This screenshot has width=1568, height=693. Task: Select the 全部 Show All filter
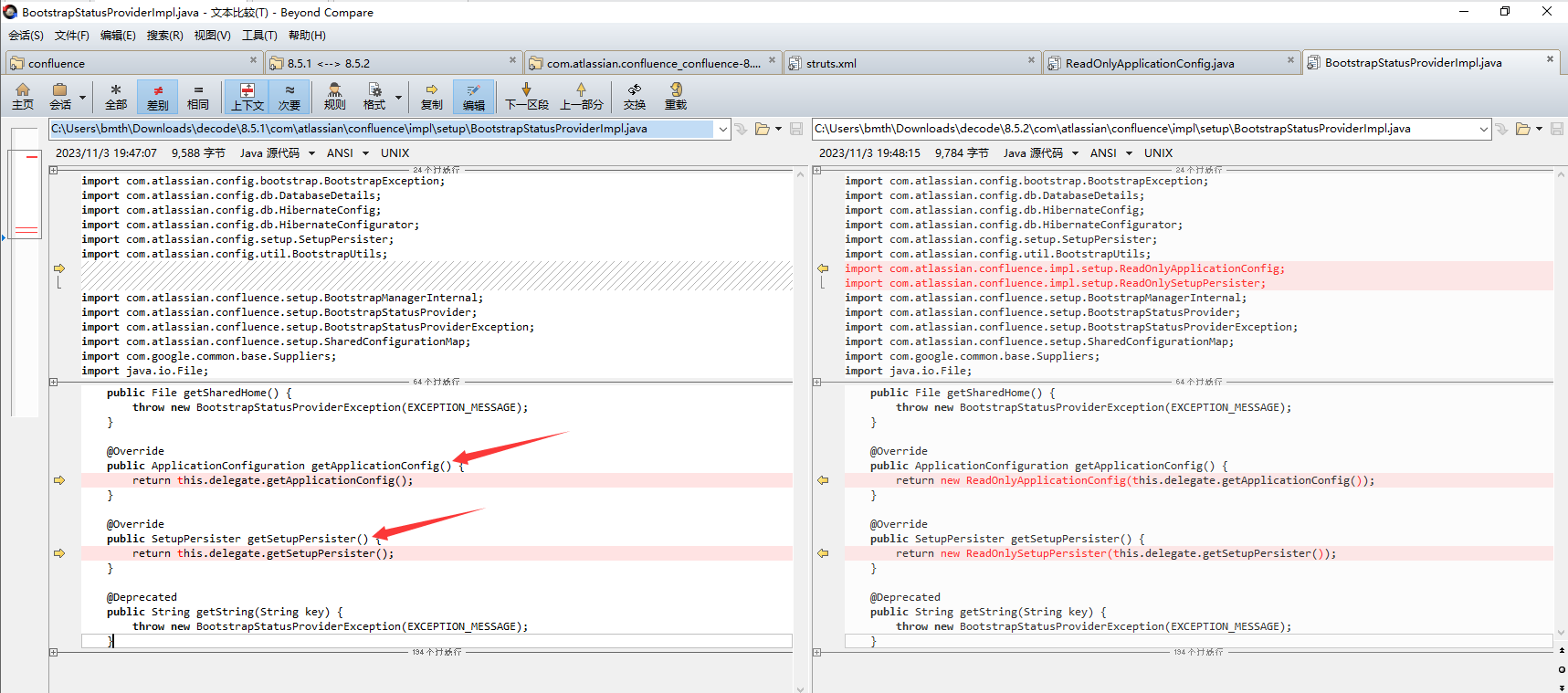(116, 96)
